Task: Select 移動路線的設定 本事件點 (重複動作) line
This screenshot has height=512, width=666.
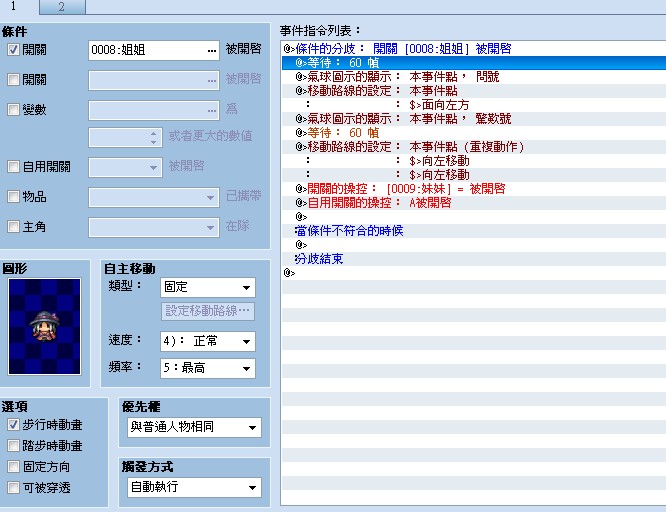Action: coord(474,147)
